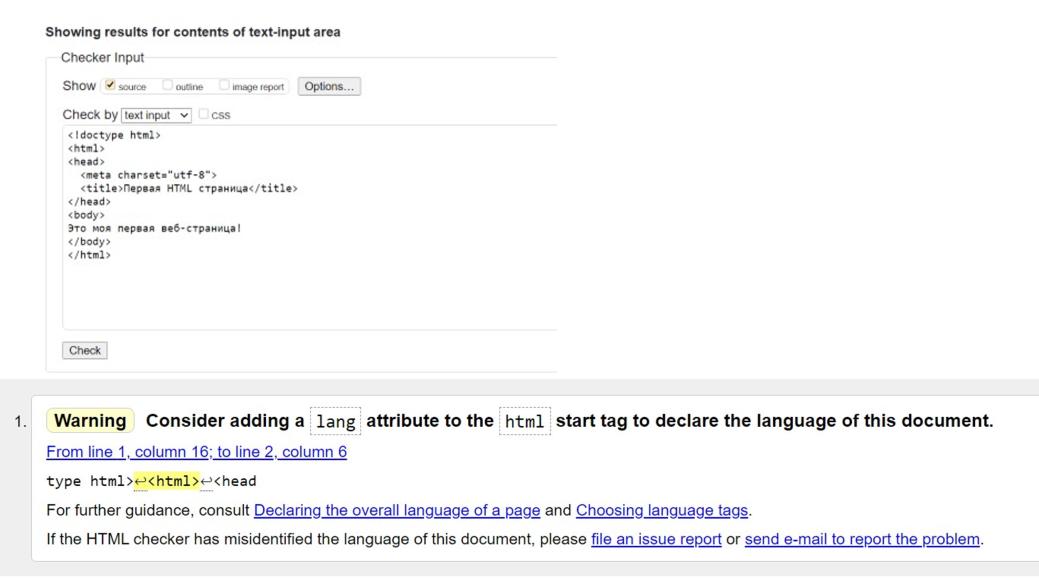Click the 'Checker Input' legend label
This screenshot has height=584, width=1039.
102,58
